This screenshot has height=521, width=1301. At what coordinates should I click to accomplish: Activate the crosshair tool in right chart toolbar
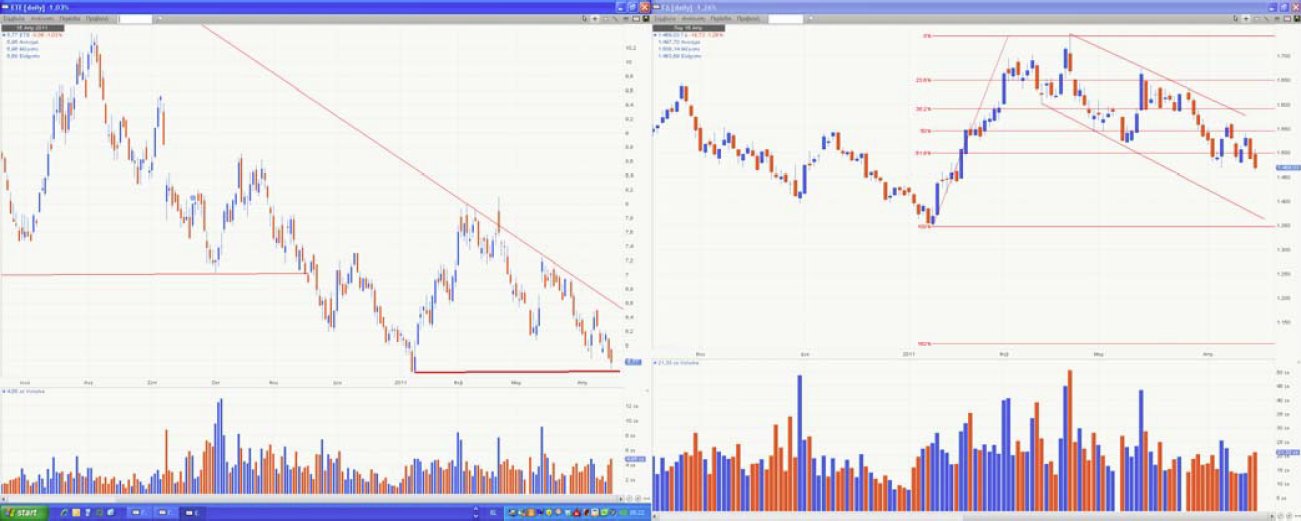(1246, 18)
